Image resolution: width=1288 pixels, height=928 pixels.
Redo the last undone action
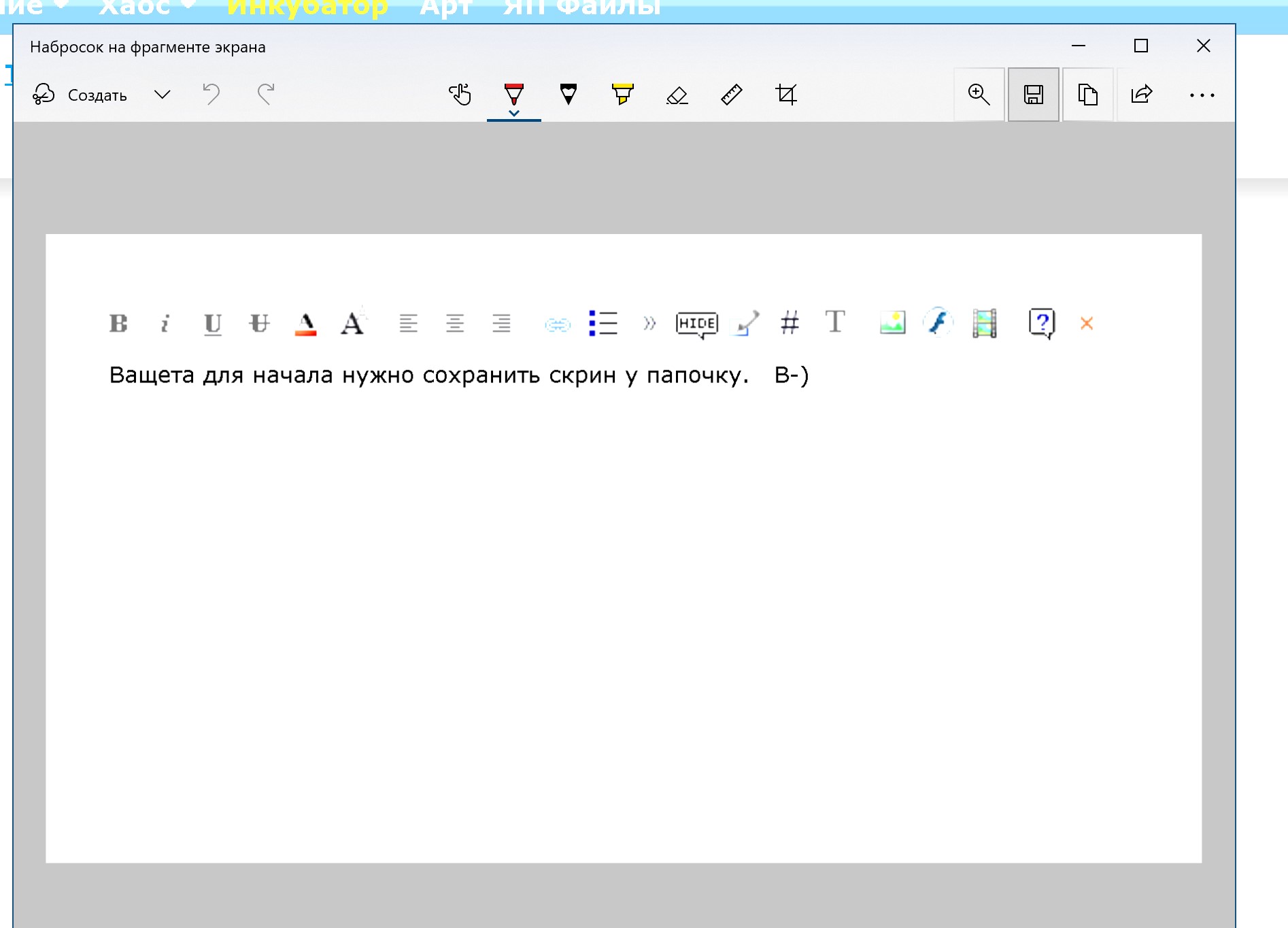tap(266, 94)
